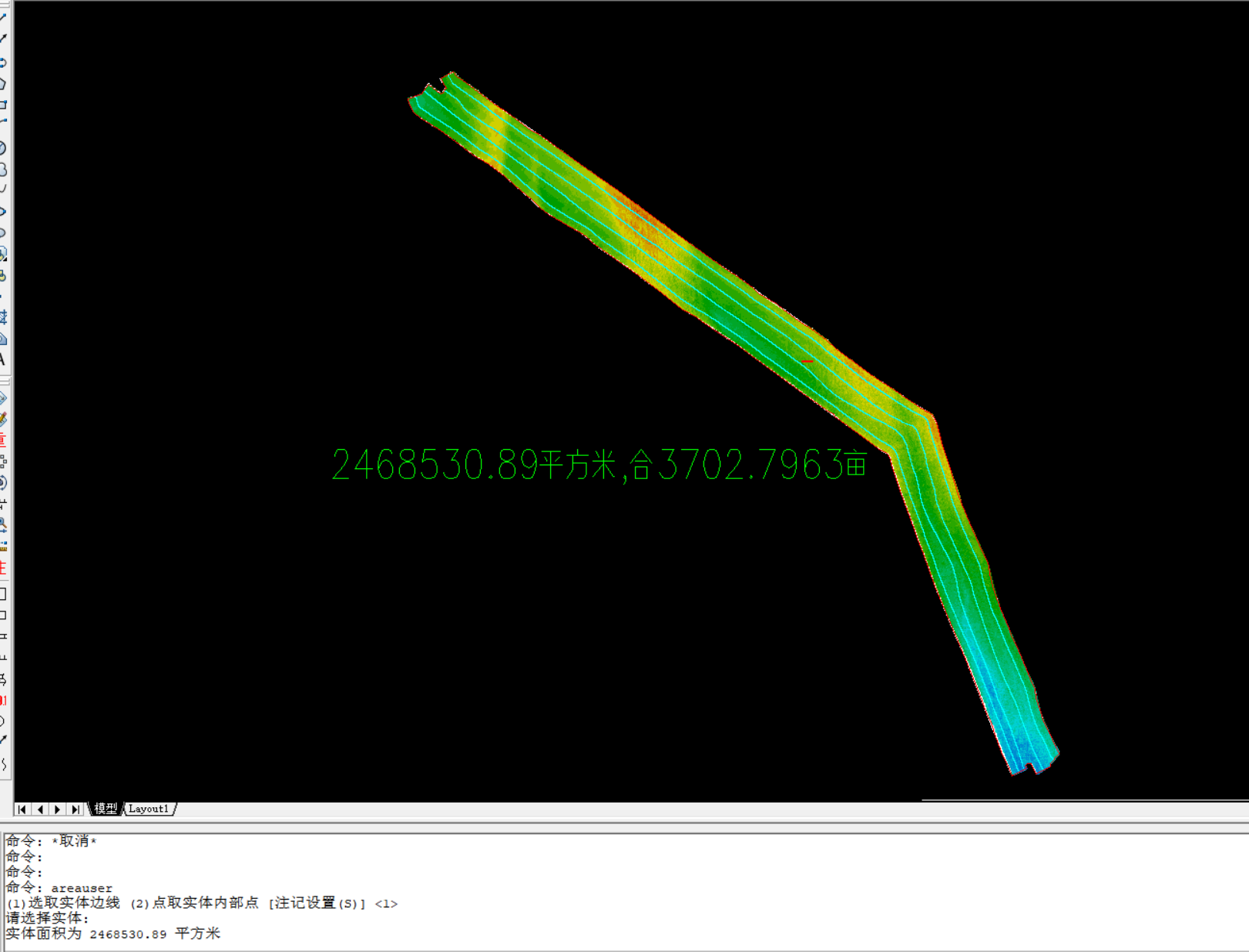Select the arrow pointer tool at toolbar top
This screenshot has width=1249, height=952.
pyautogui.click(x=6, y=39)
